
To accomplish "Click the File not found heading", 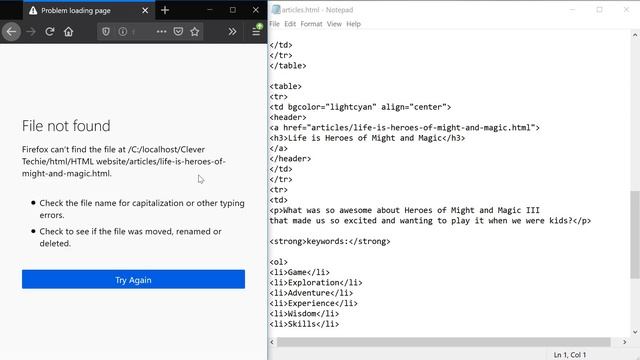I will pos(66,126).
